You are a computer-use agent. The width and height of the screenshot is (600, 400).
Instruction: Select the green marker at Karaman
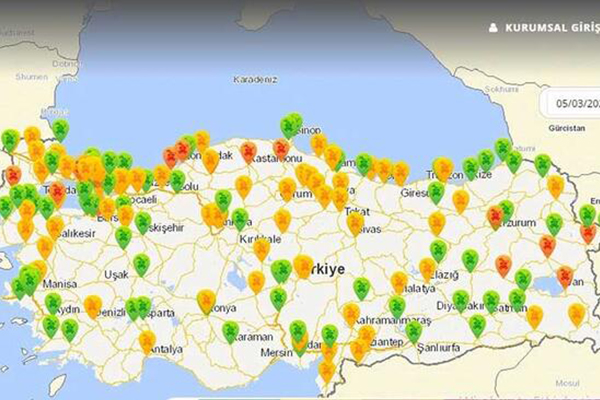(x=231, y=331)
